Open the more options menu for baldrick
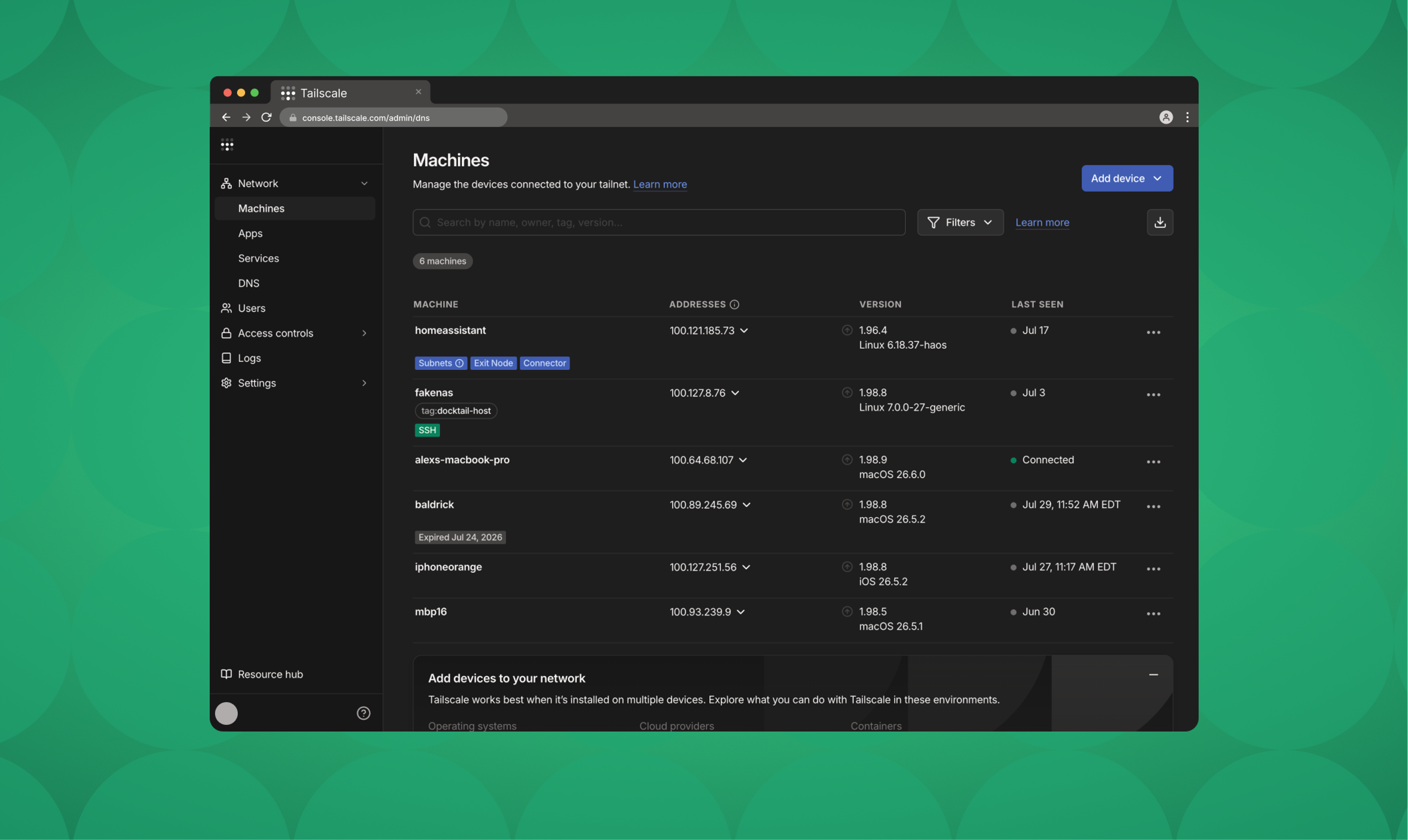The image size is (1408, 840). click(x=1153, y=507)
